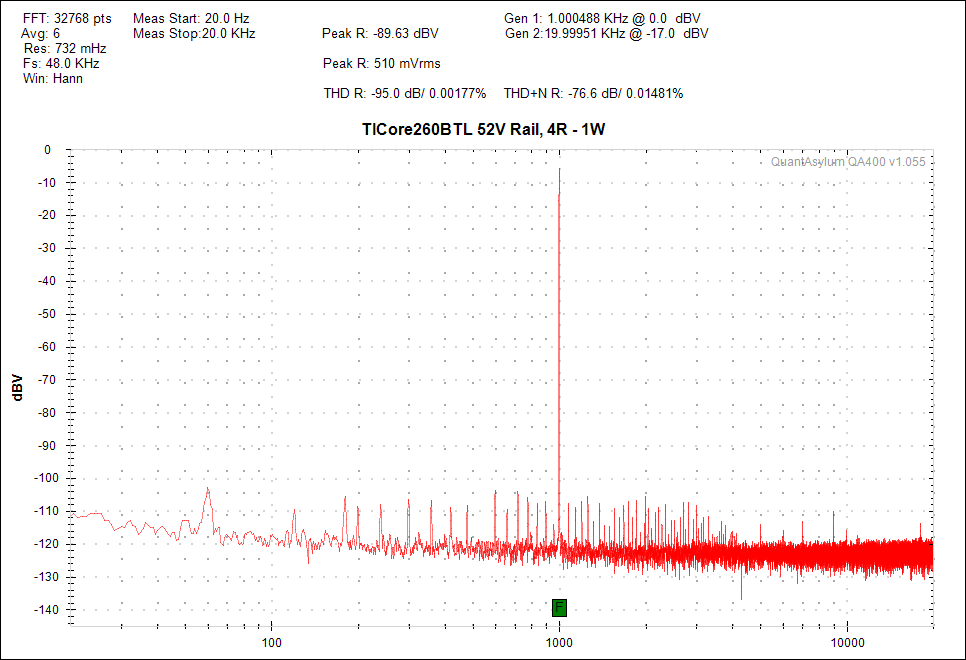Click the Avg: 6 readout
The height and width of the screenshot is (660, 966).
[x=41, y=33]
